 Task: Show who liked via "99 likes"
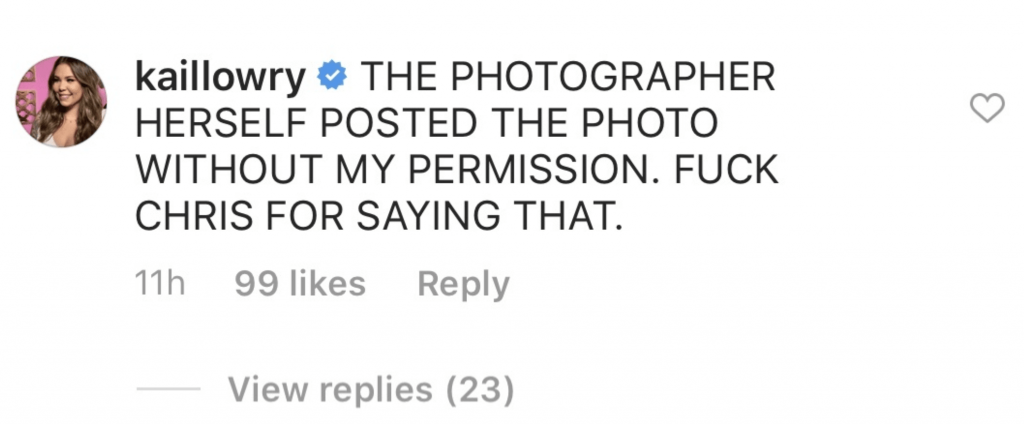pyautogui.click(x=300, y=285)
